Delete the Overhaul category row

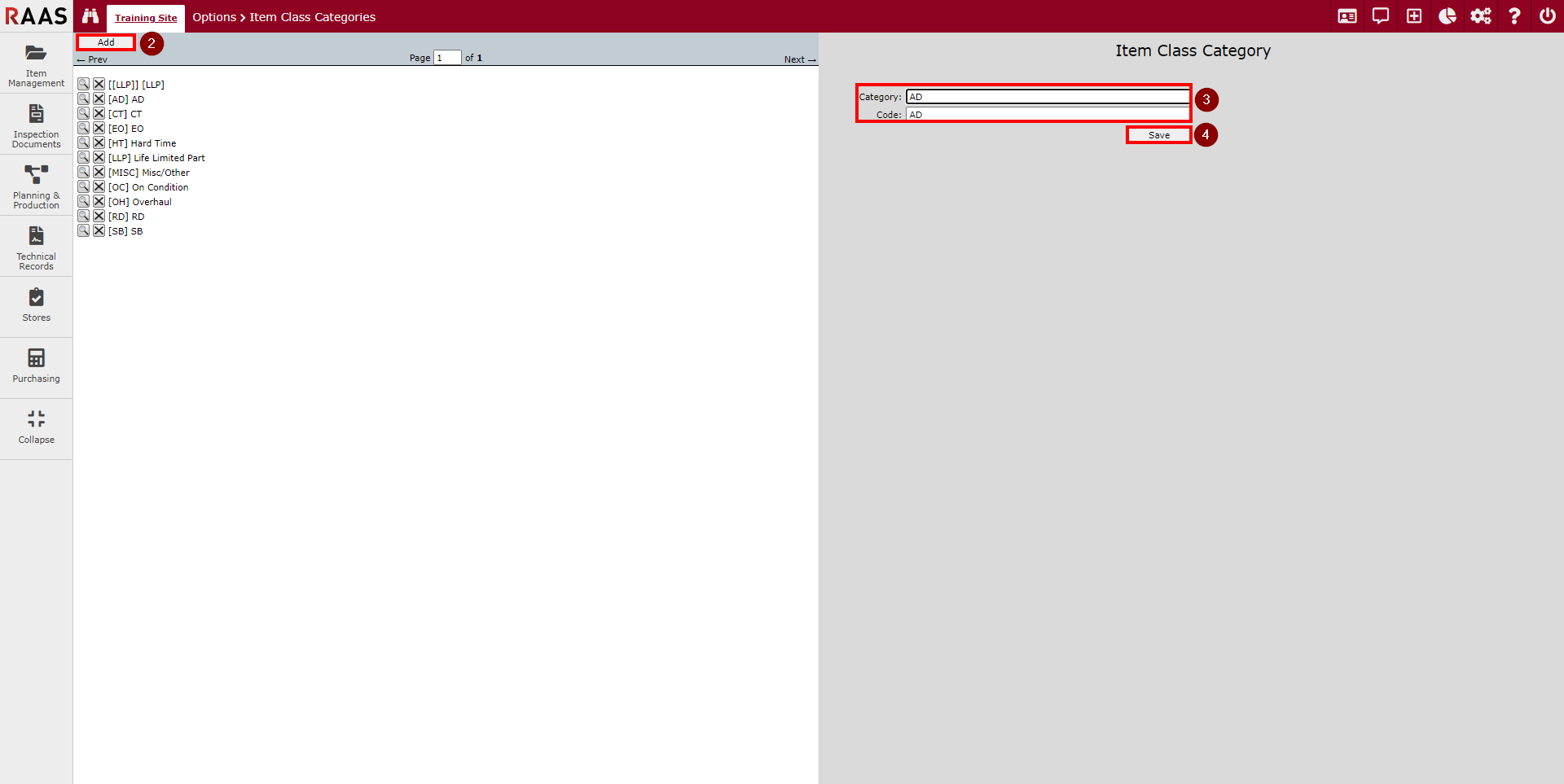(x=99, y=202)
